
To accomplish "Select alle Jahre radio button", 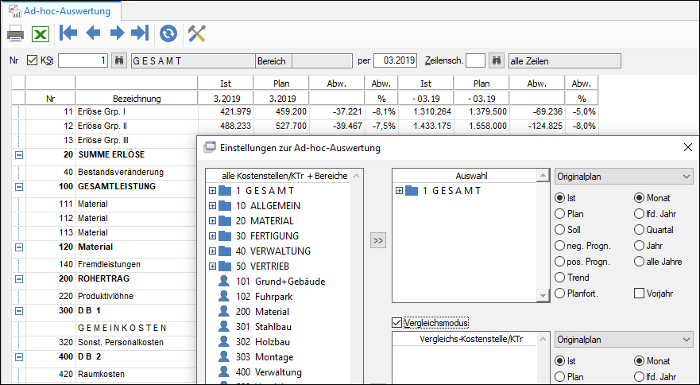I will (x=639, y=262).
